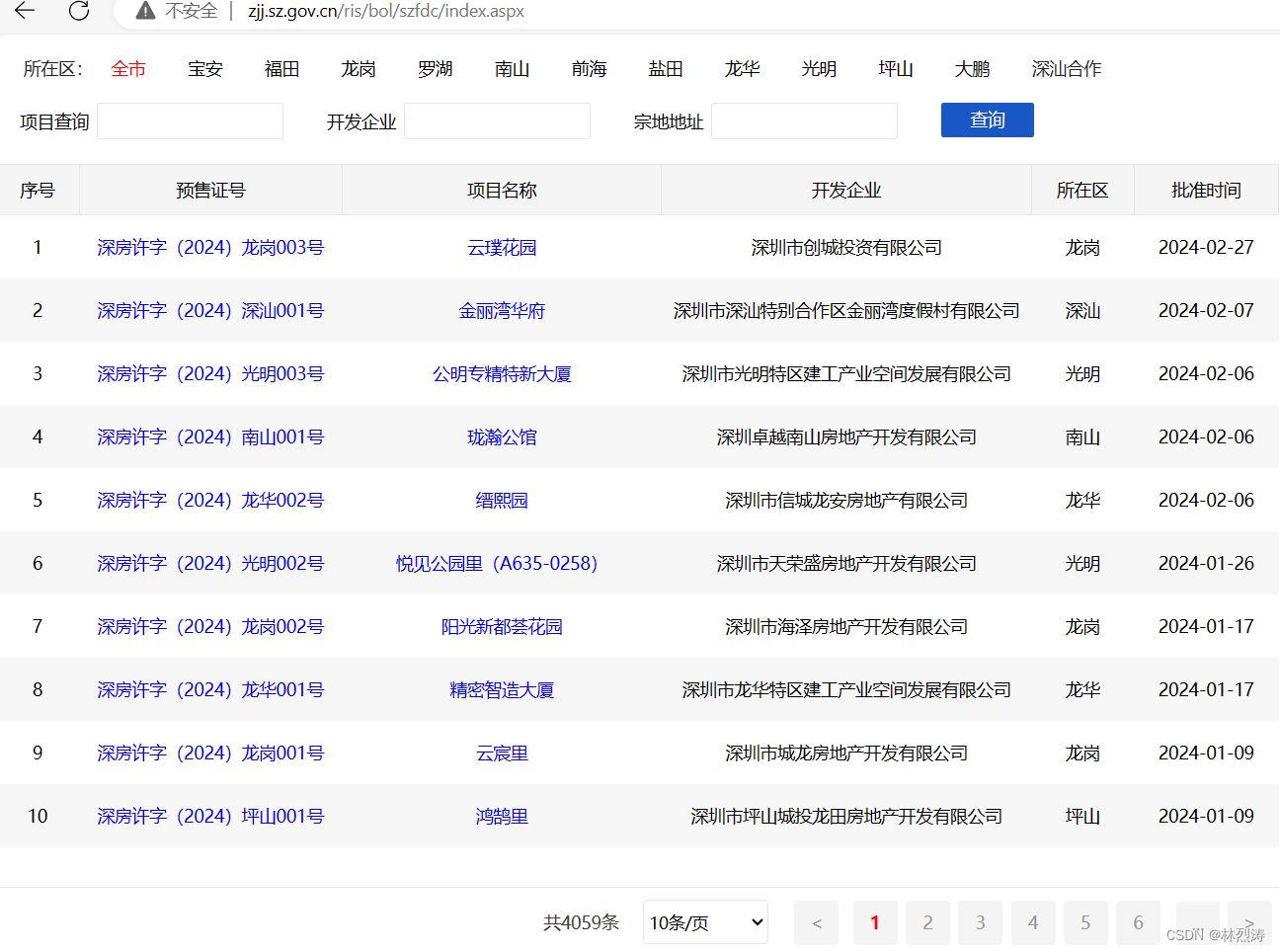
Task: Open permit 南山001号 link
Action: point(210,437)
